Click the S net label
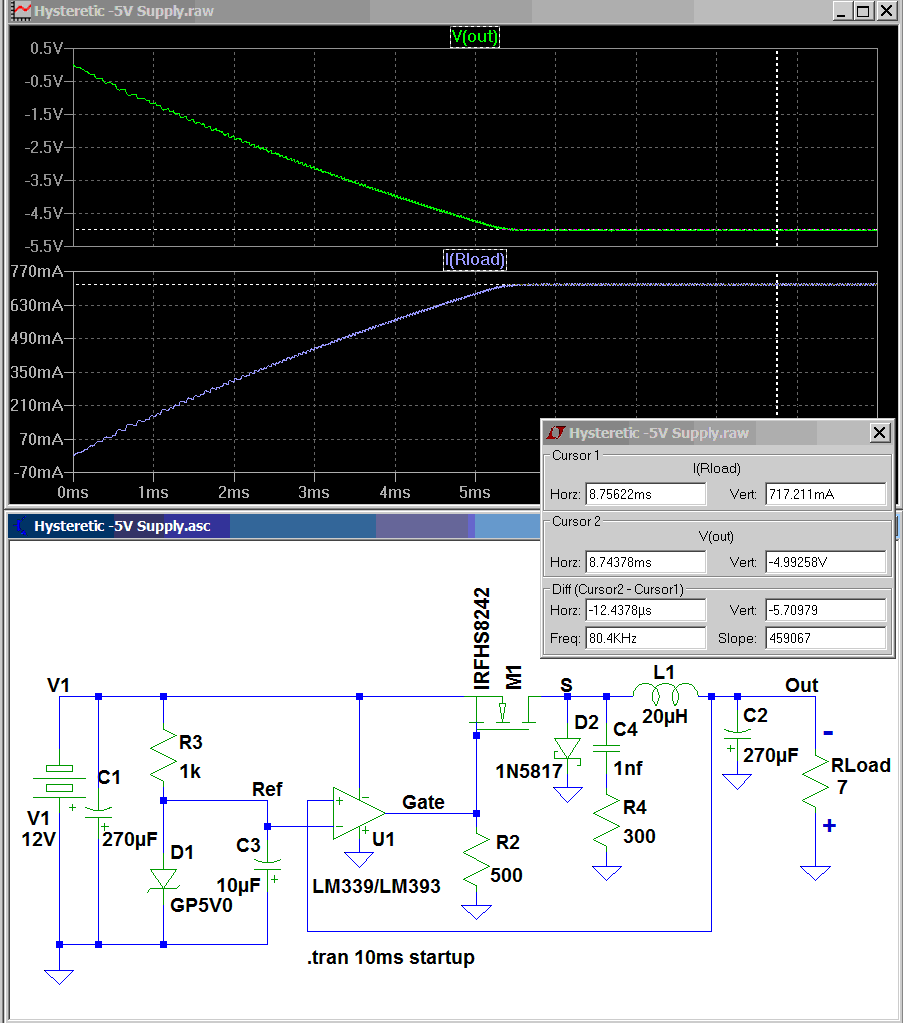Viewport: 903px width, 1023px height. tap(566, 685)
